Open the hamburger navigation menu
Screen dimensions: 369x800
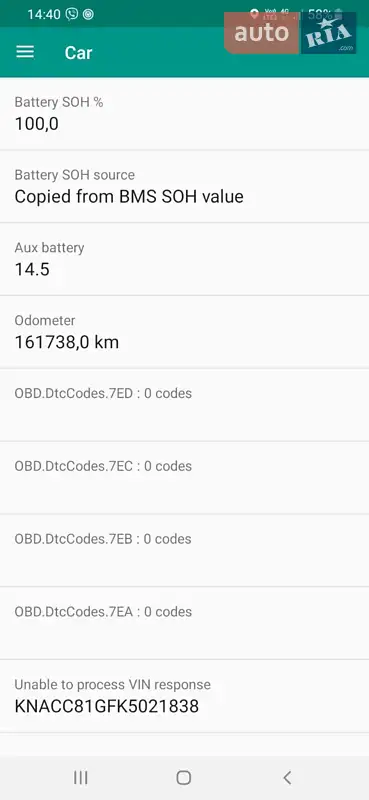click(25, 52)
